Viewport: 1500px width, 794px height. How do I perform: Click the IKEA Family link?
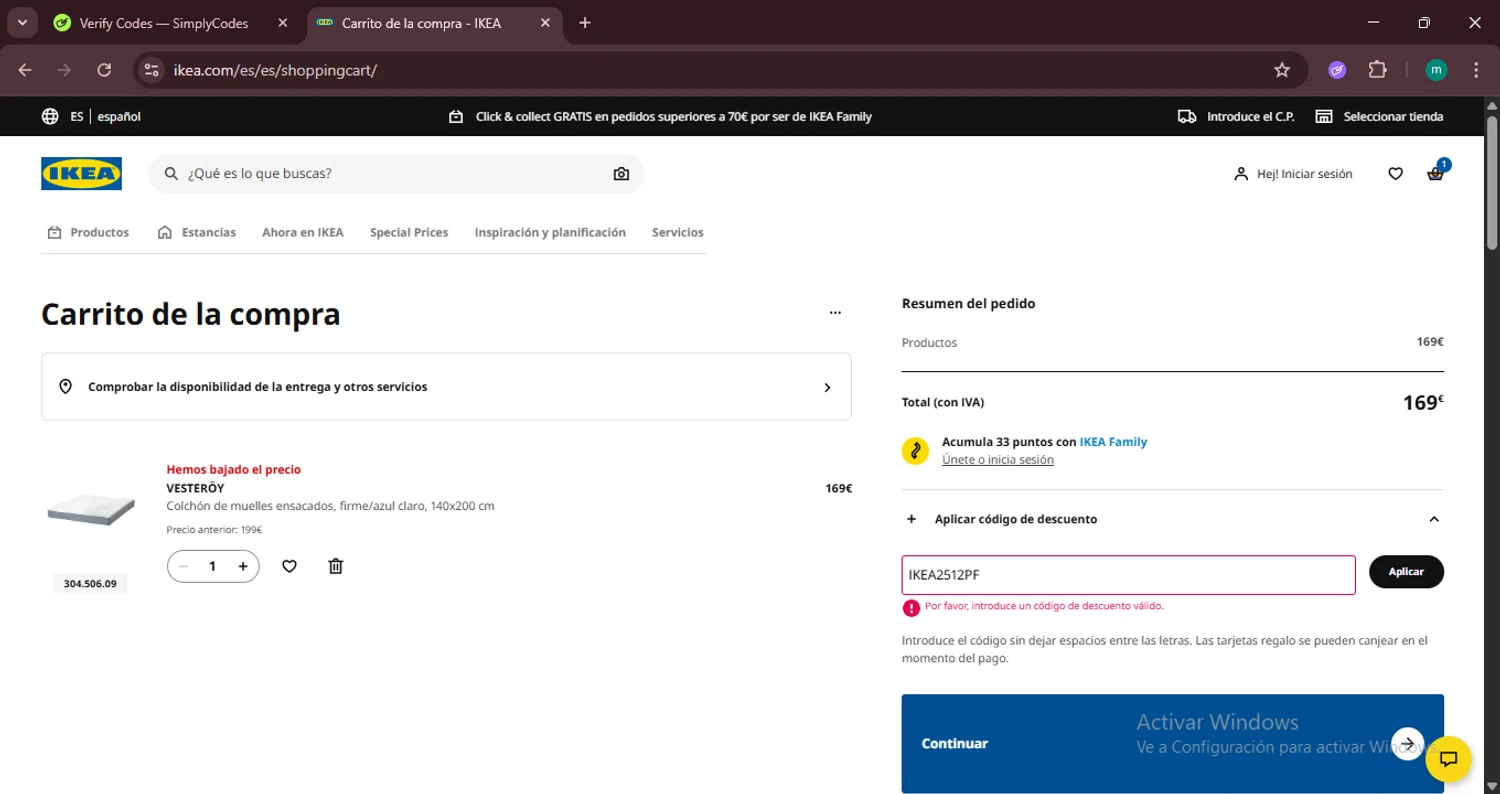tap(1113, 442)
